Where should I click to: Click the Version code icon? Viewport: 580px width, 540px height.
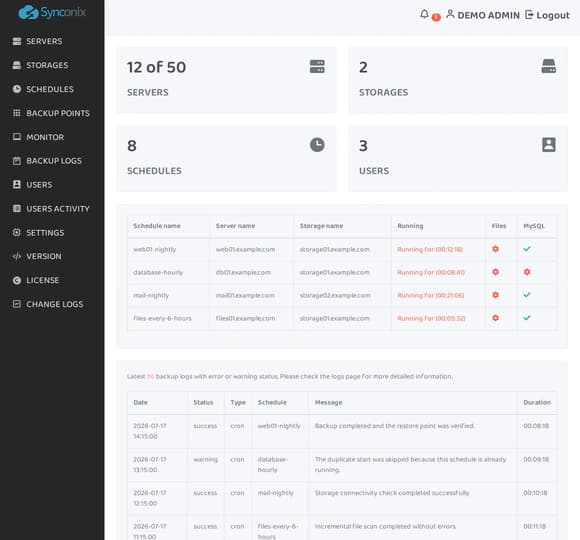pyautogui.click(x=17, y=256)
